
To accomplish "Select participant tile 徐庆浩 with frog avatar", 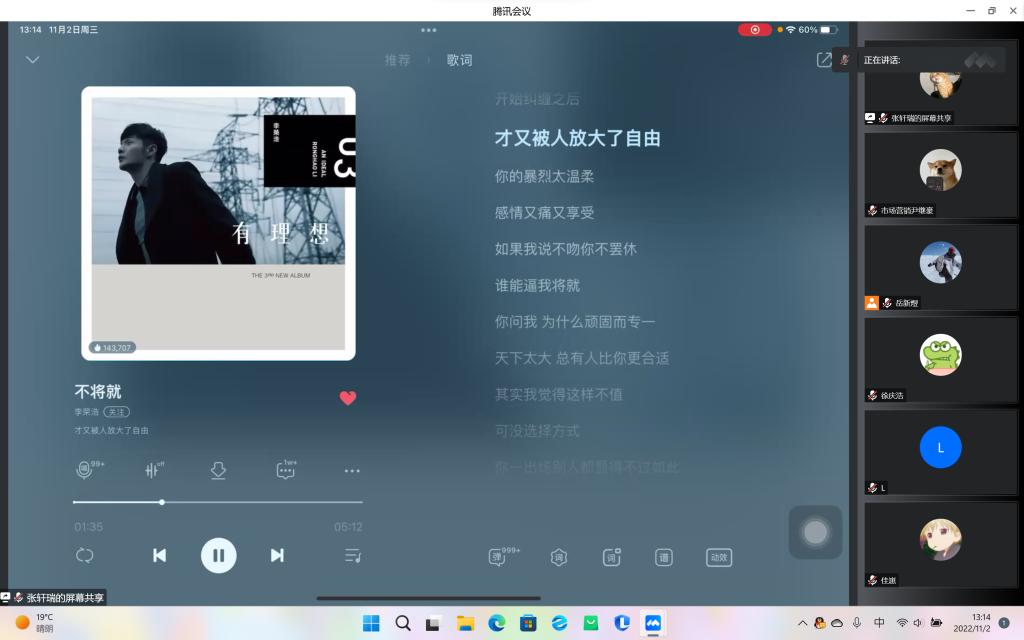I will [x=940, y=360].
